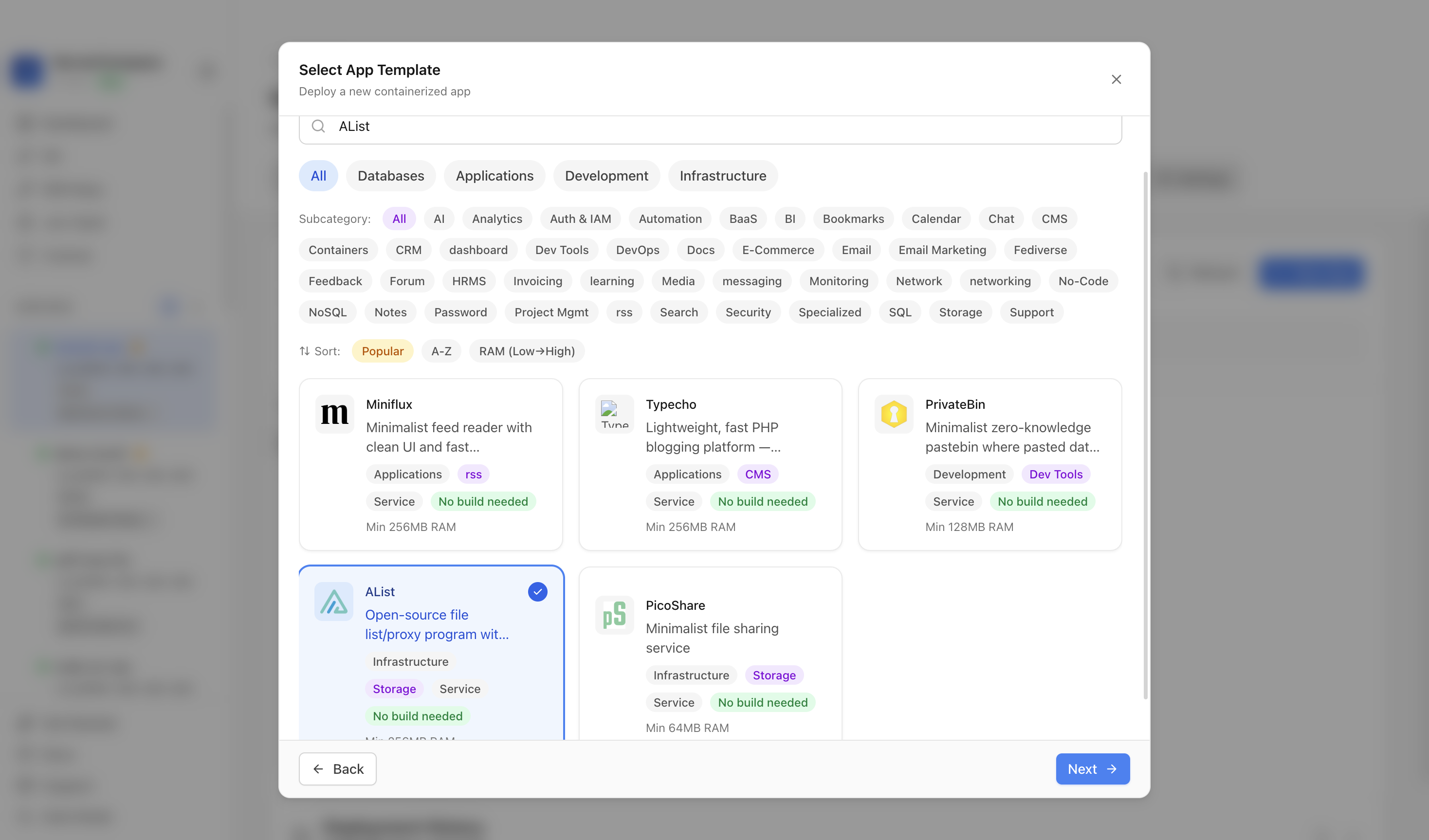Filter by Fediverse subcategory
The image size is (1429, 840).
[1040, 250]
